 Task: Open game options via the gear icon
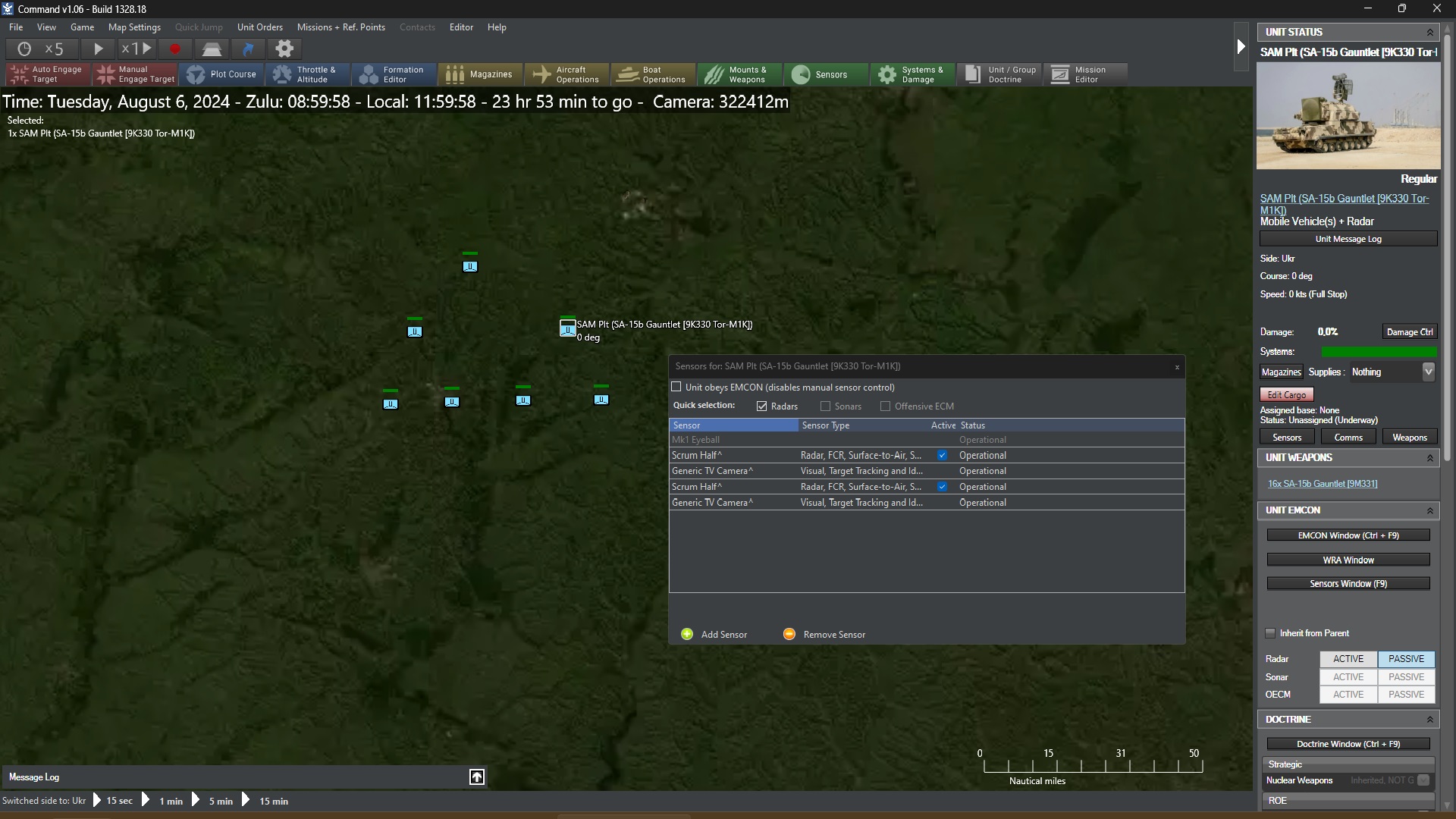(x=284, y=49)
